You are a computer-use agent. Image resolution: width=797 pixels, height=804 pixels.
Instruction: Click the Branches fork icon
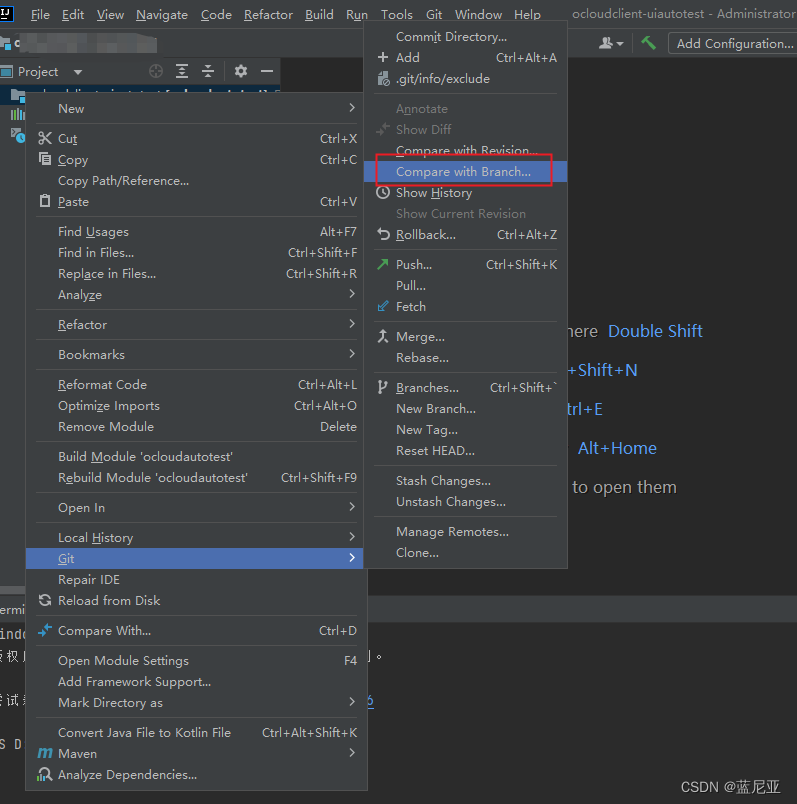383,387
